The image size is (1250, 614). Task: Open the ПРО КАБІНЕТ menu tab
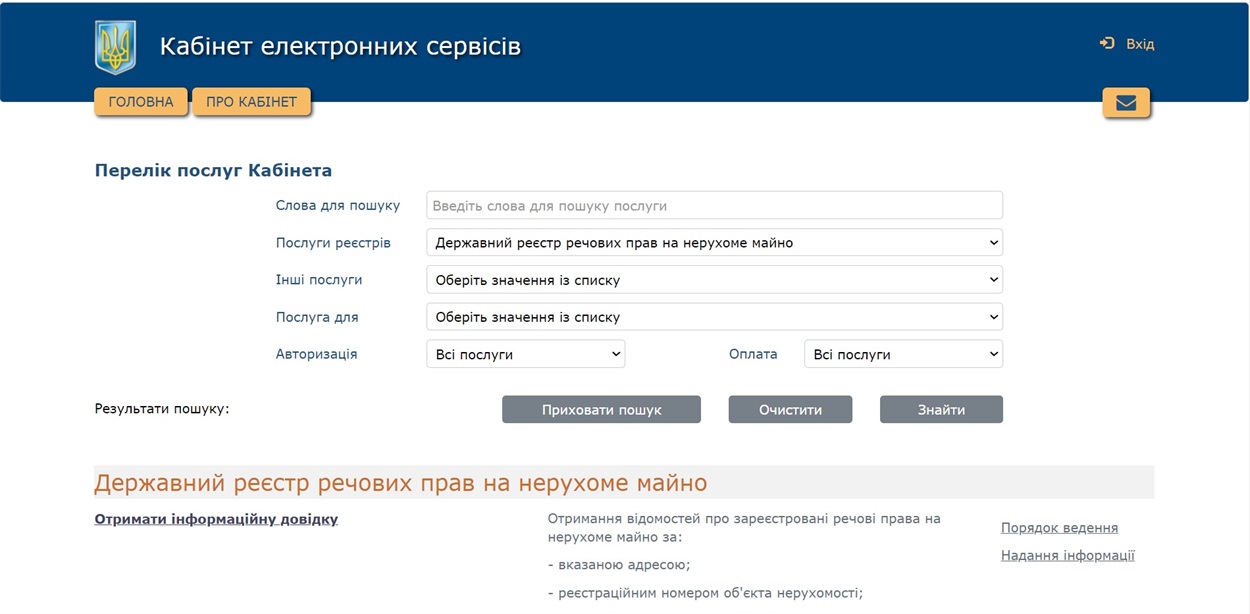coord(252,102)
